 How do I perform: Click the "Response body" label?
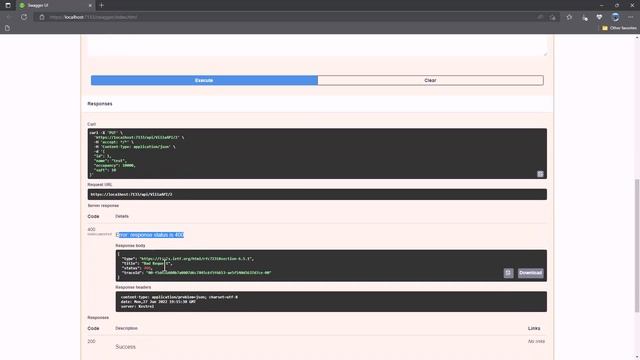130,246
